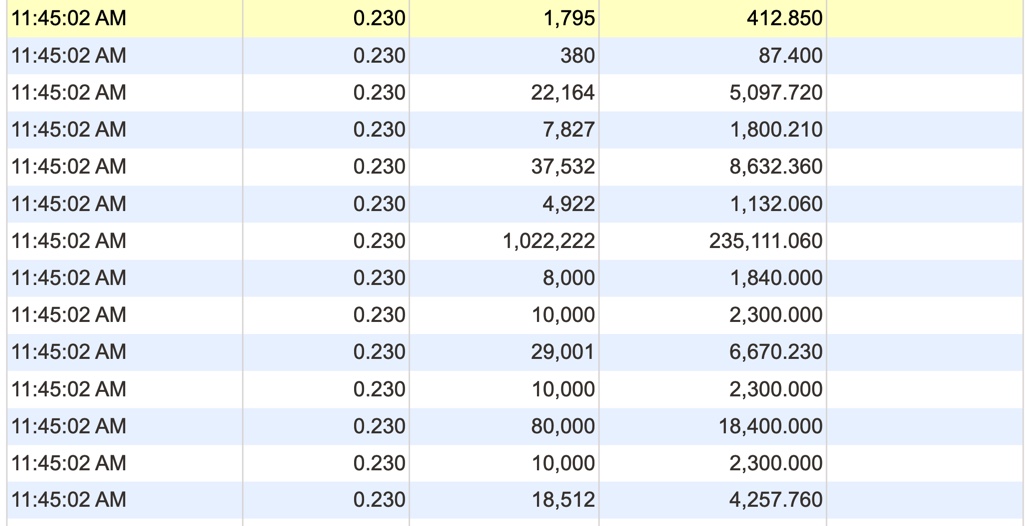Screen dimensions: 1026x526
Task: Select the volume cell showing 4,922
Action: pyautogui.click(x=569, y=204)
